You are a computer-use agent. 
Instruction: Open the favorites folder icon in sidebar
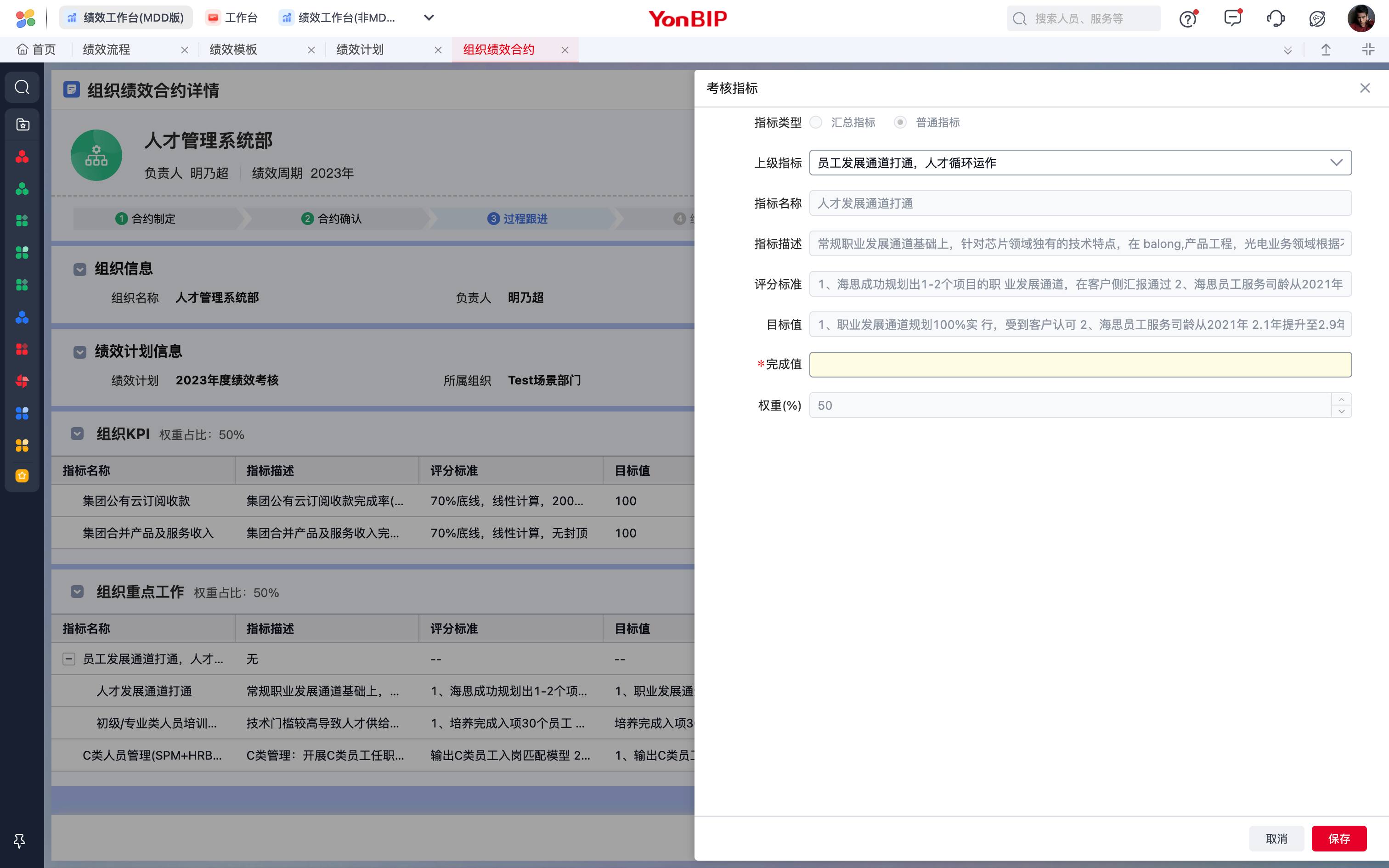pyautogui.click(x=23, y=124)
